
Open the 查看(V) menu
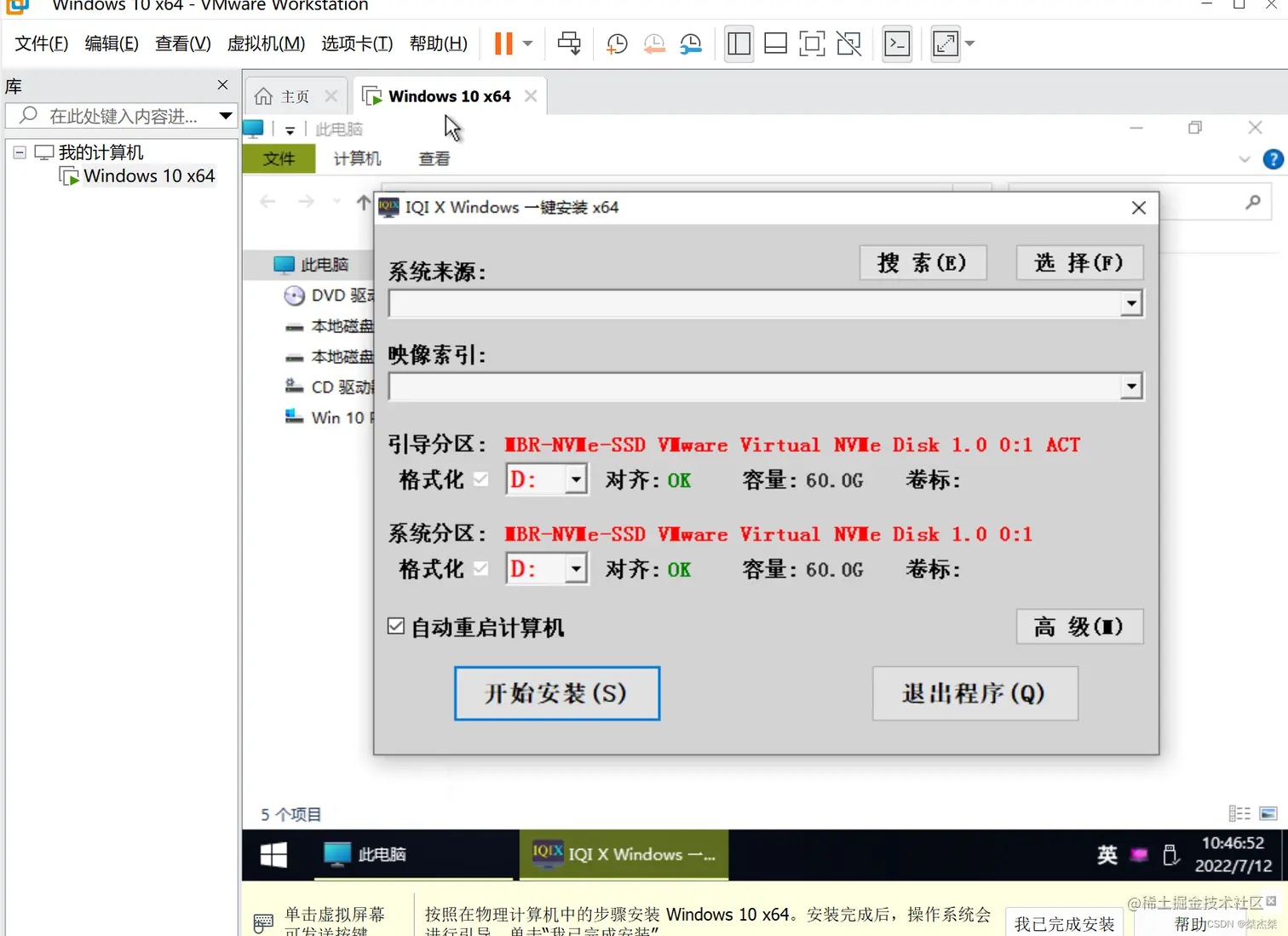pyautogui.click(x=182, y=43)
